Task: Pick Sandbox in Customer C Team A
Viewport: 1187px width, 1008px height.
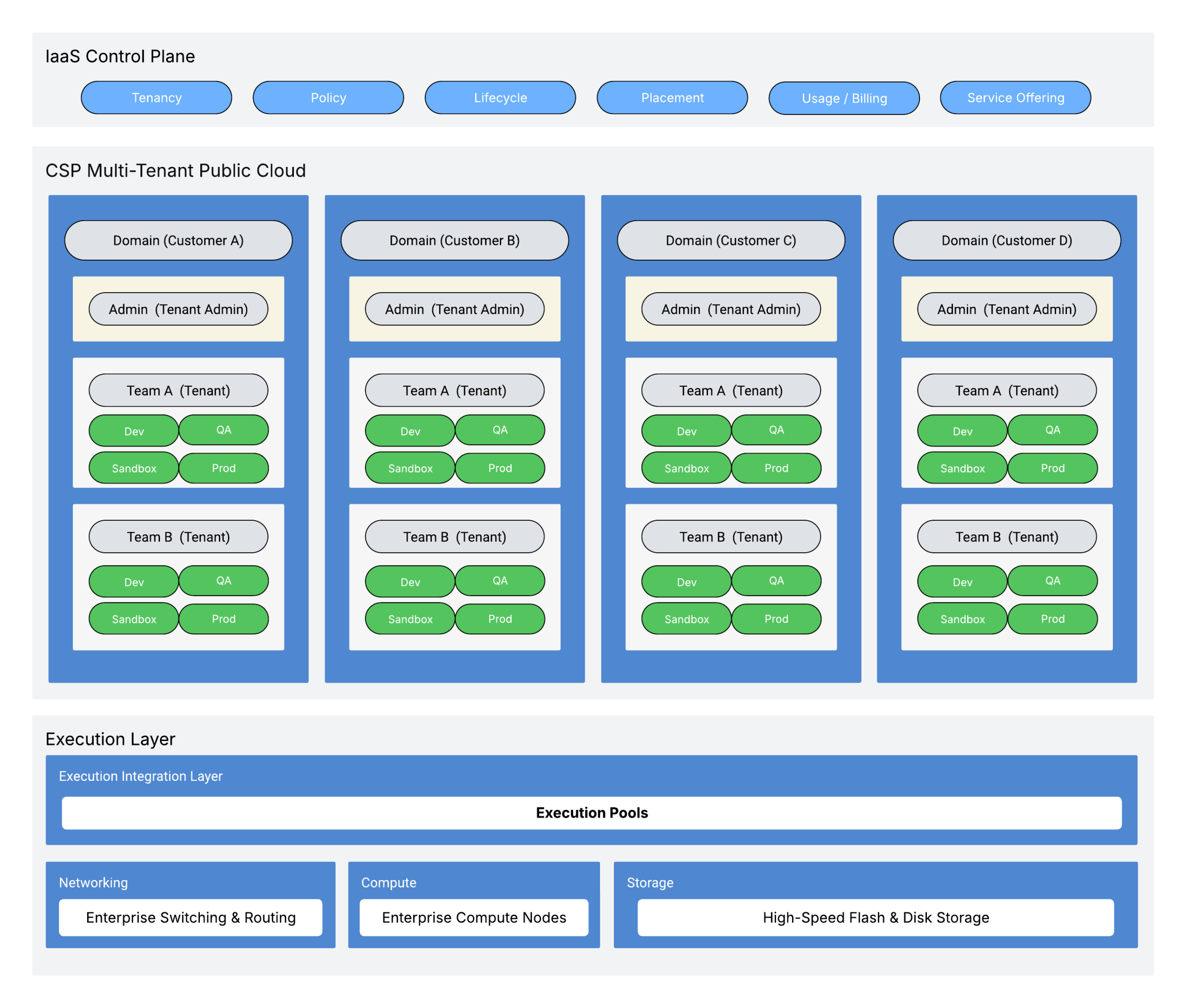Action: 687,468
